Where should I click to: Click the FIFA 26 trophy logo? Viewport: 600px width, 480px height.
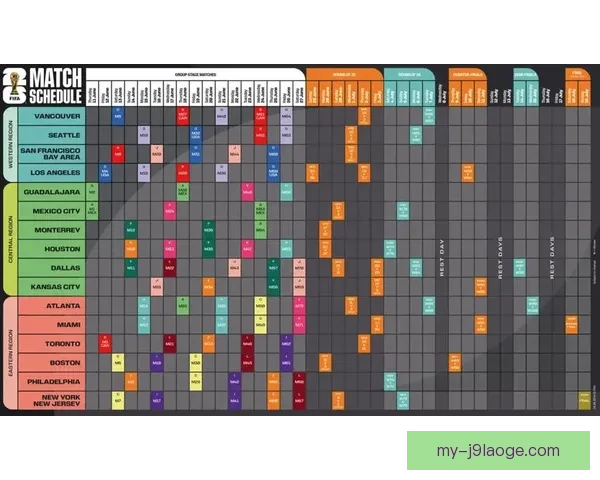point(15,86)
